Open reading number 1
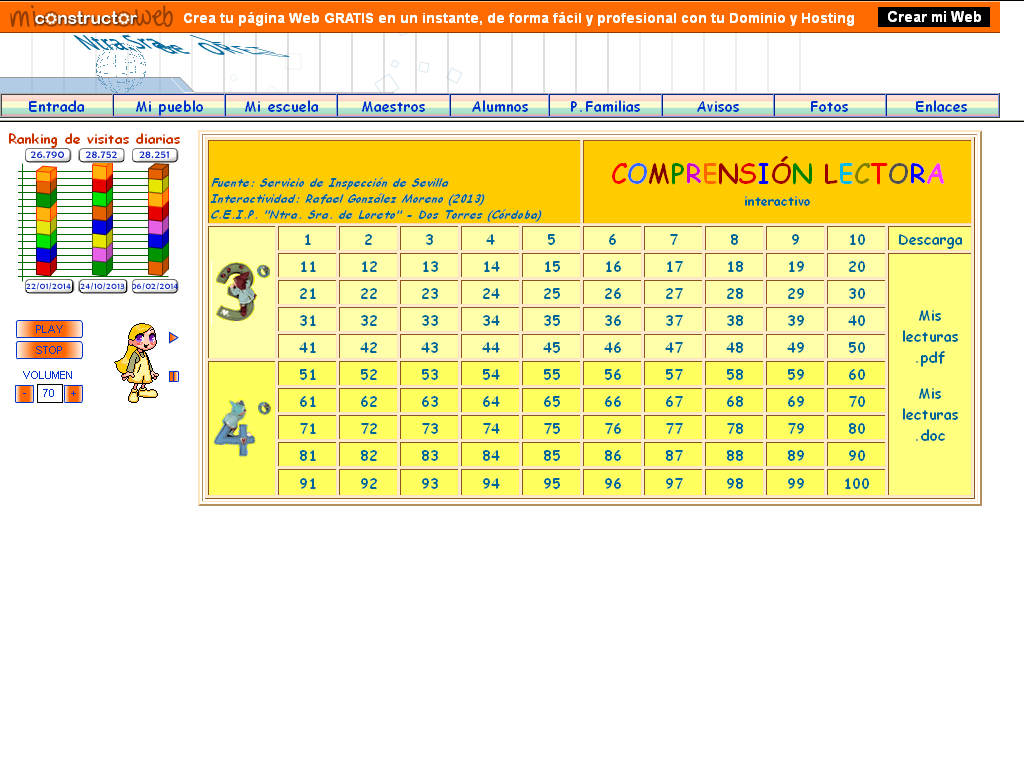The image size is (1024, 768). [308, 240]
